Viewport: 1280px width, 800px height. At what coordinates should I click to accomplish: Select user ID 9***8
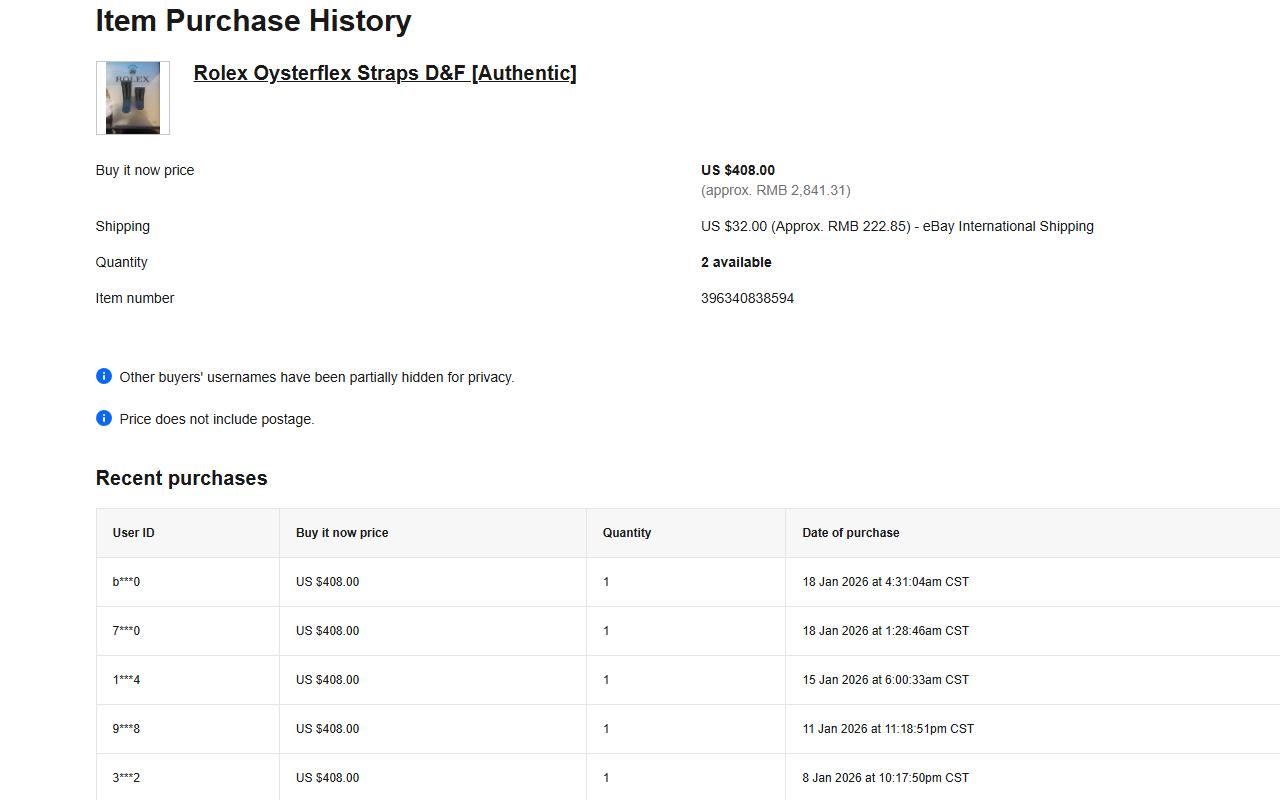(x=126, y=729)
